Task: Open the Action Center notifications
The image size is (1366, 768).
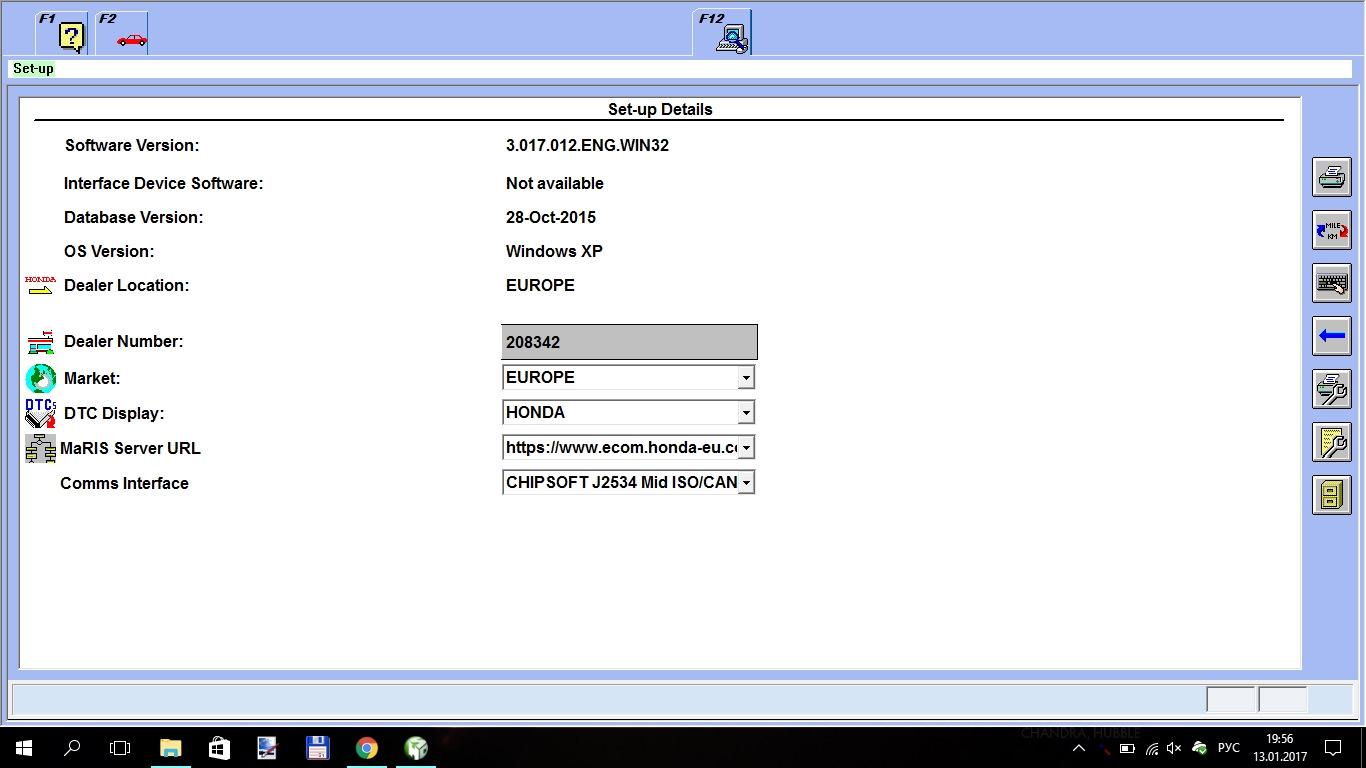Action: tap(1333, 748)
